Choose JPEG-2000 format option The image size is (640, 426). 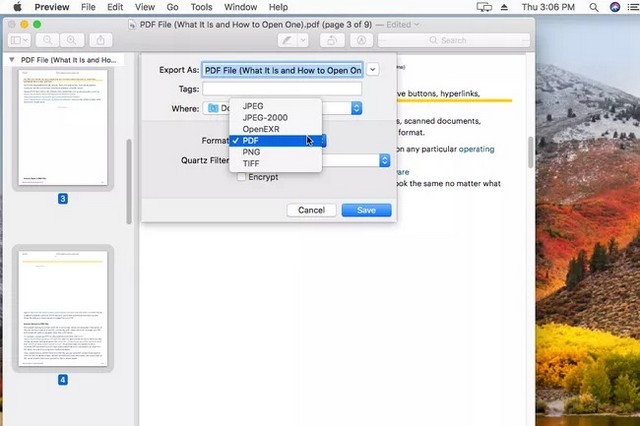[x=276, y=118]
